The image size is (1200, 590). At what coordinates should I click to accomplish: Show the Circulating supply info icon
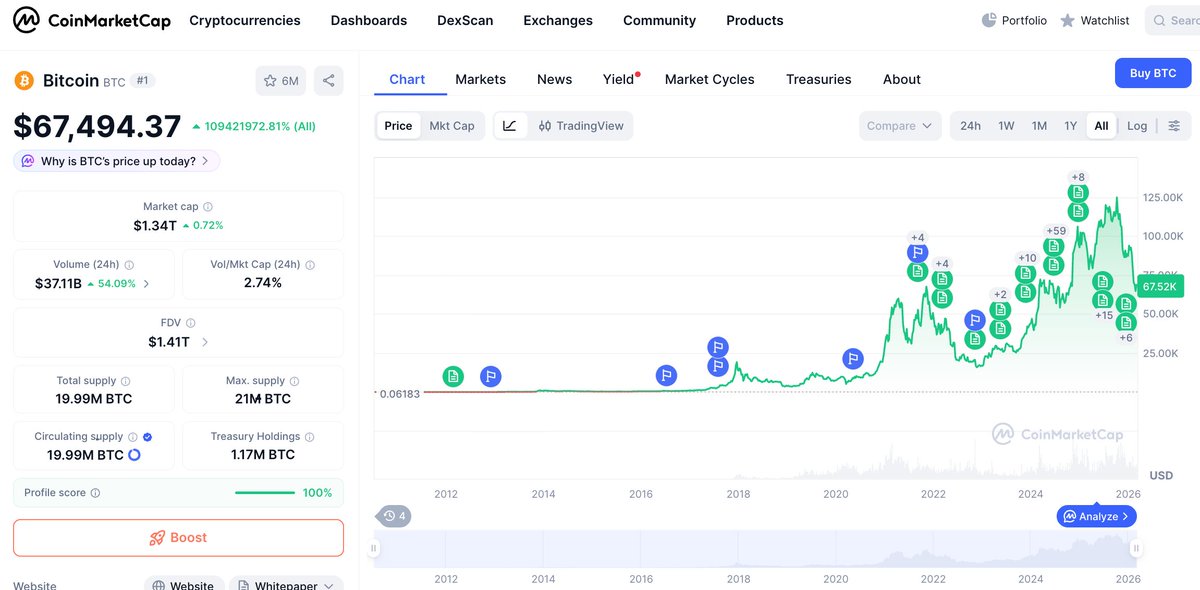click(133, 437)
